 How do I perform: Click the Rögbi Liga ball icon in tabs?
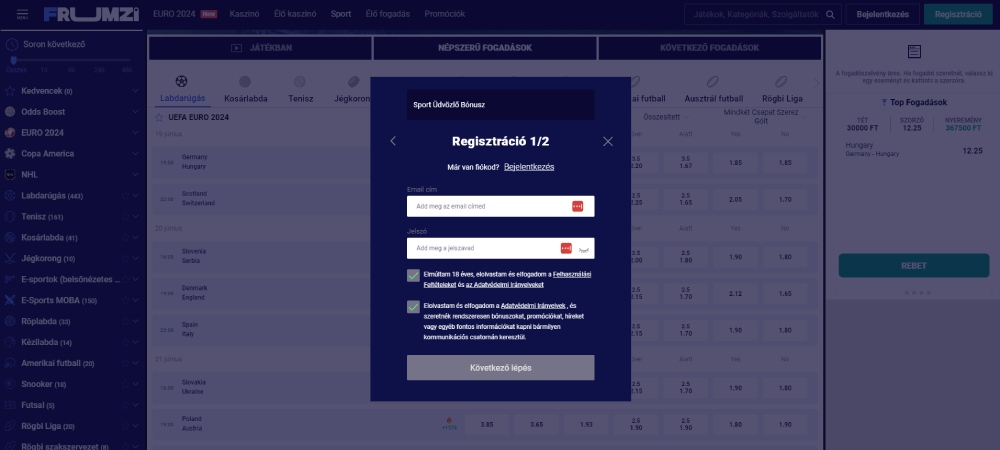tap(781, 82)
